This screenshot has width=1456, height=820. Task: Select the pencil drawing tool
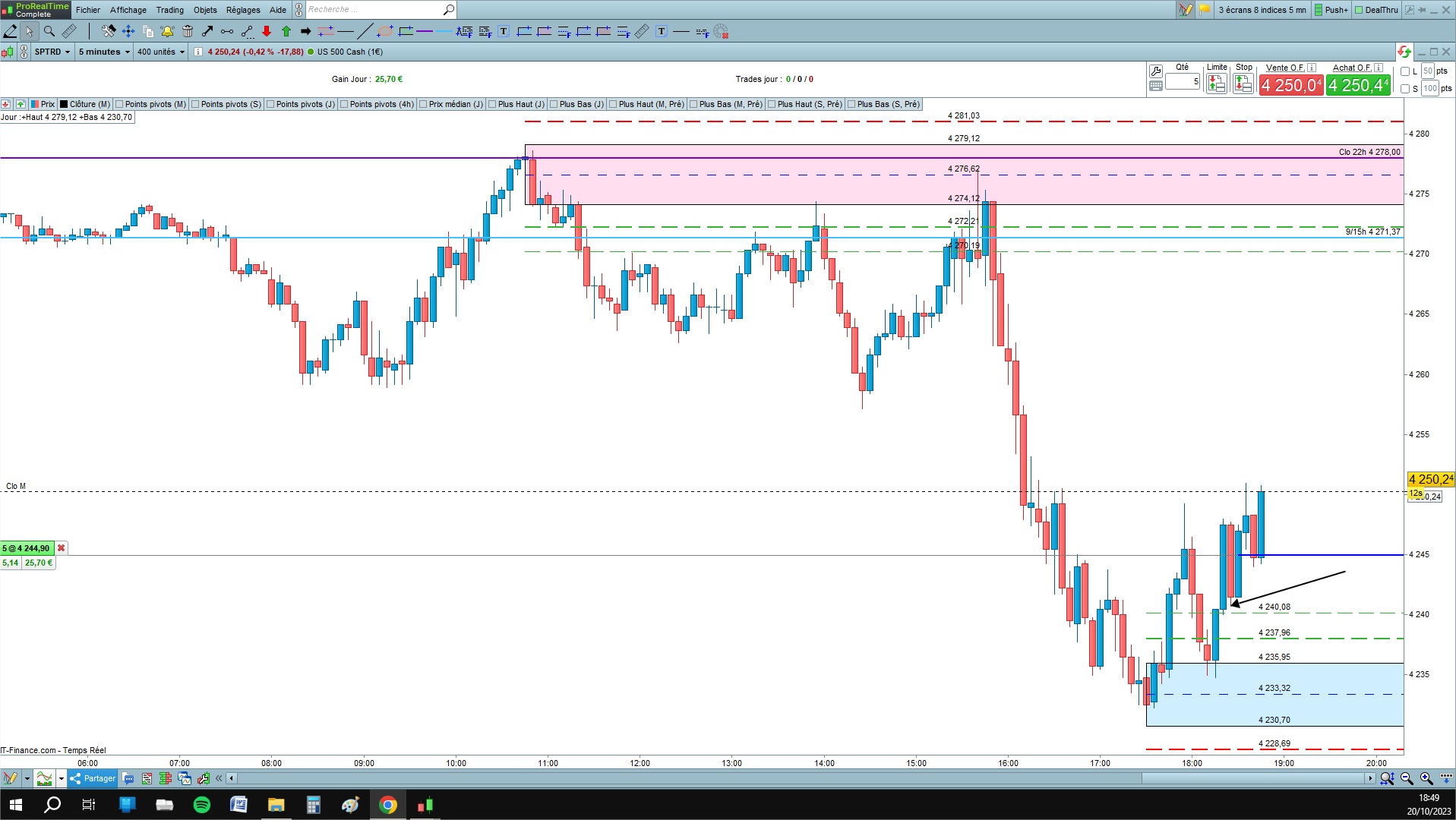[10, 31]
